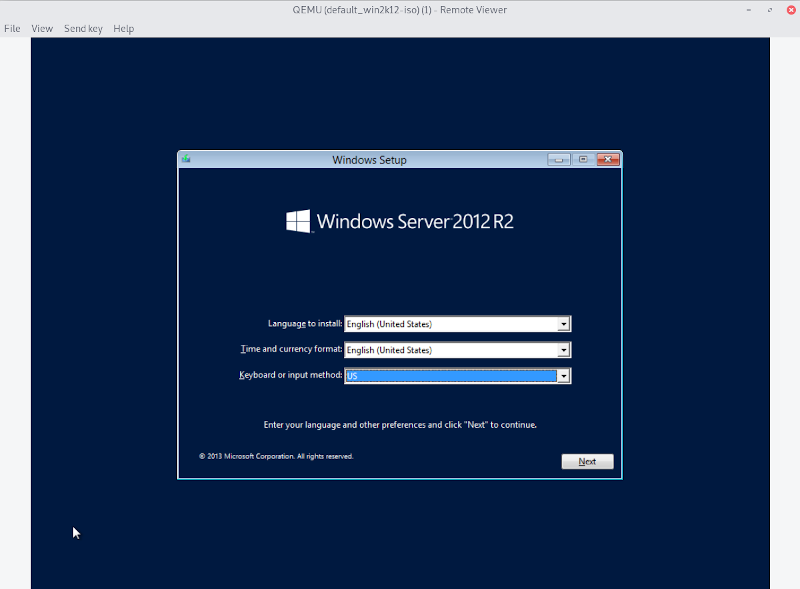Select the 'English (United States)' language field
The image size is (800, 589).
(x=450, y=323)
